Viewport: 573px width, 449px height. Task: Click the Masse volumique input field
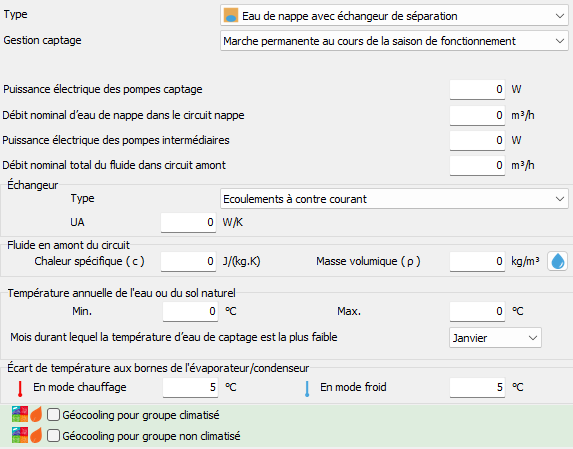pos(477,261)
